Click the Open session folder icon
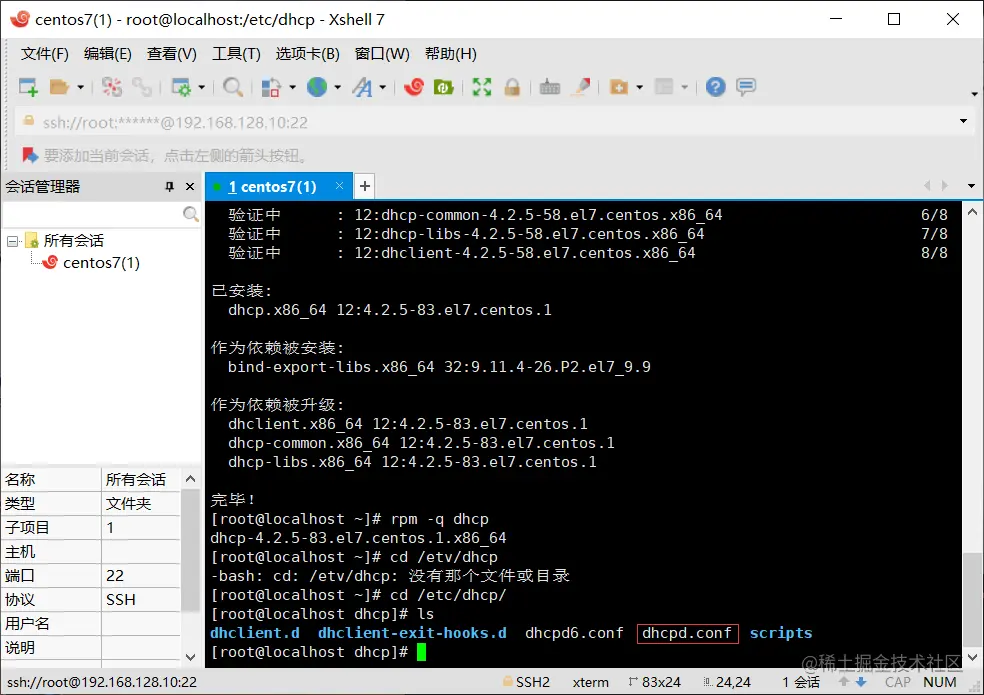The image size is (984, 695). click(x=59, y=87)
